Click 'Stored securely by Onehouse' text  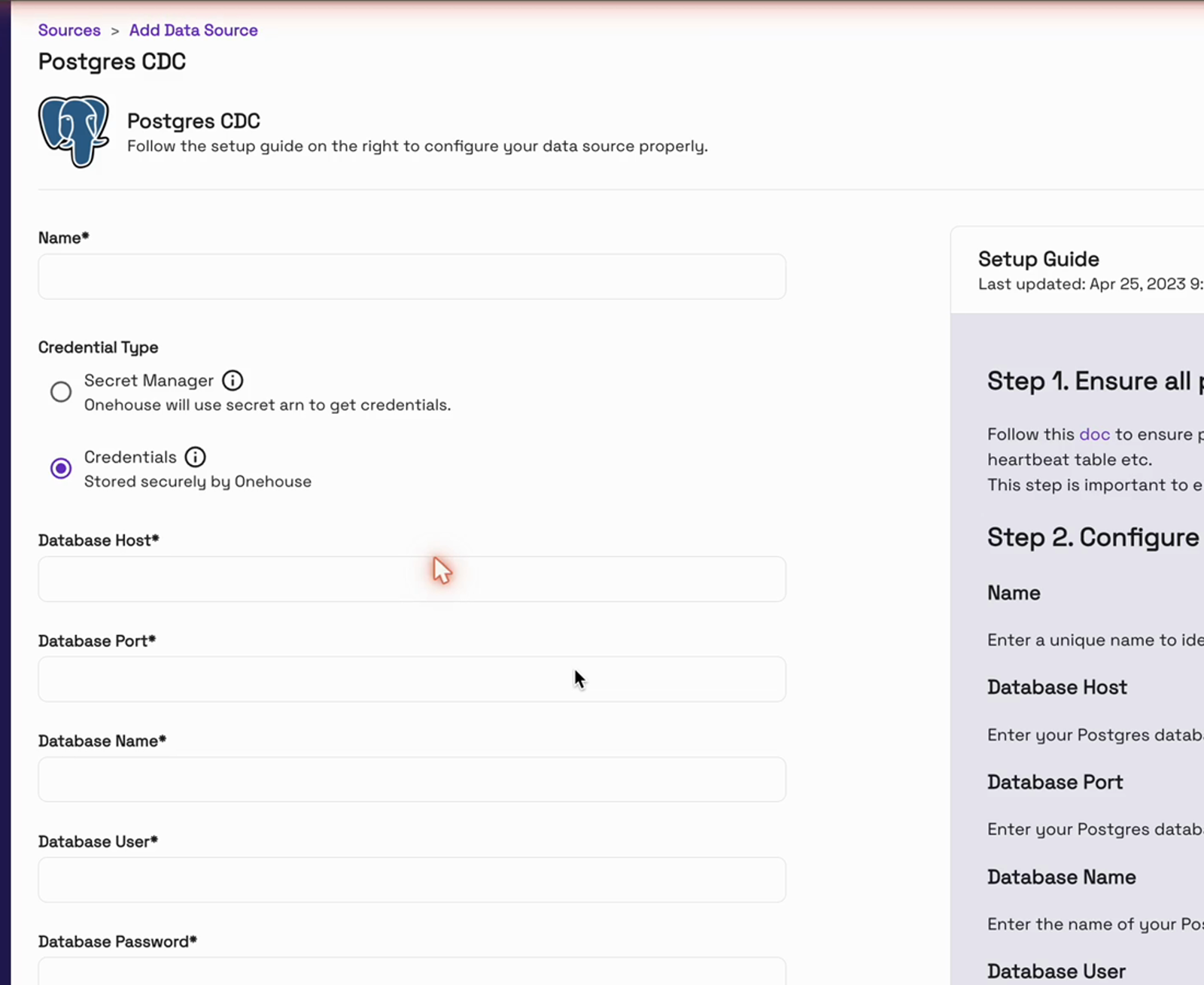[198, 482]
